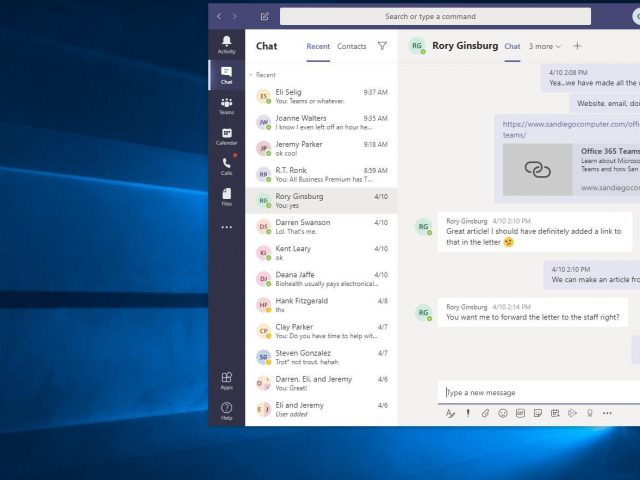Screen dimensions: 640x480
Task: Open the emoji picker icon
Action: coord(503,413)
